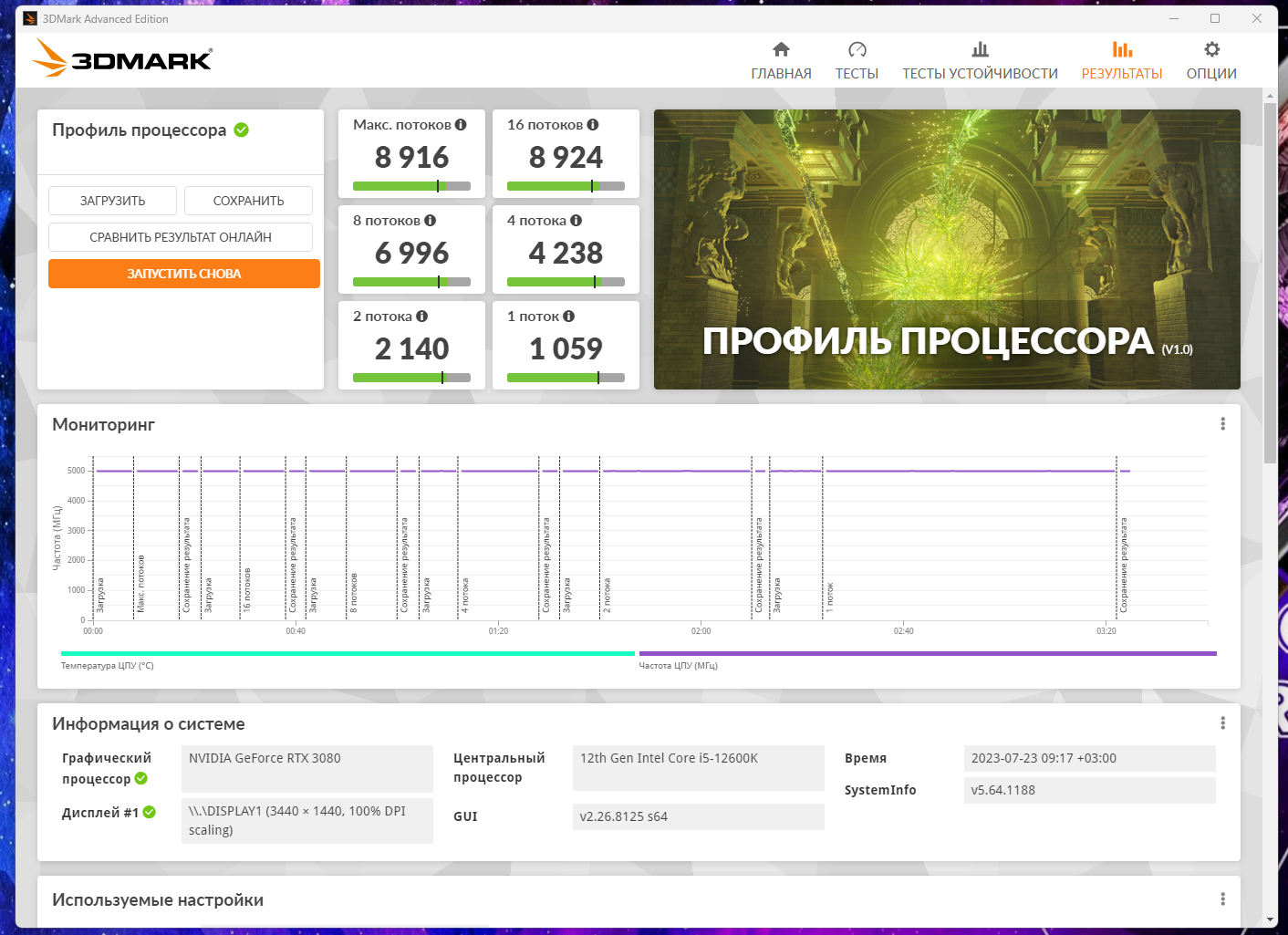Screen dimensions: 1288x935
Task: Click the СОХРАНИТЬ button
Action: click(x=248, y=201)
